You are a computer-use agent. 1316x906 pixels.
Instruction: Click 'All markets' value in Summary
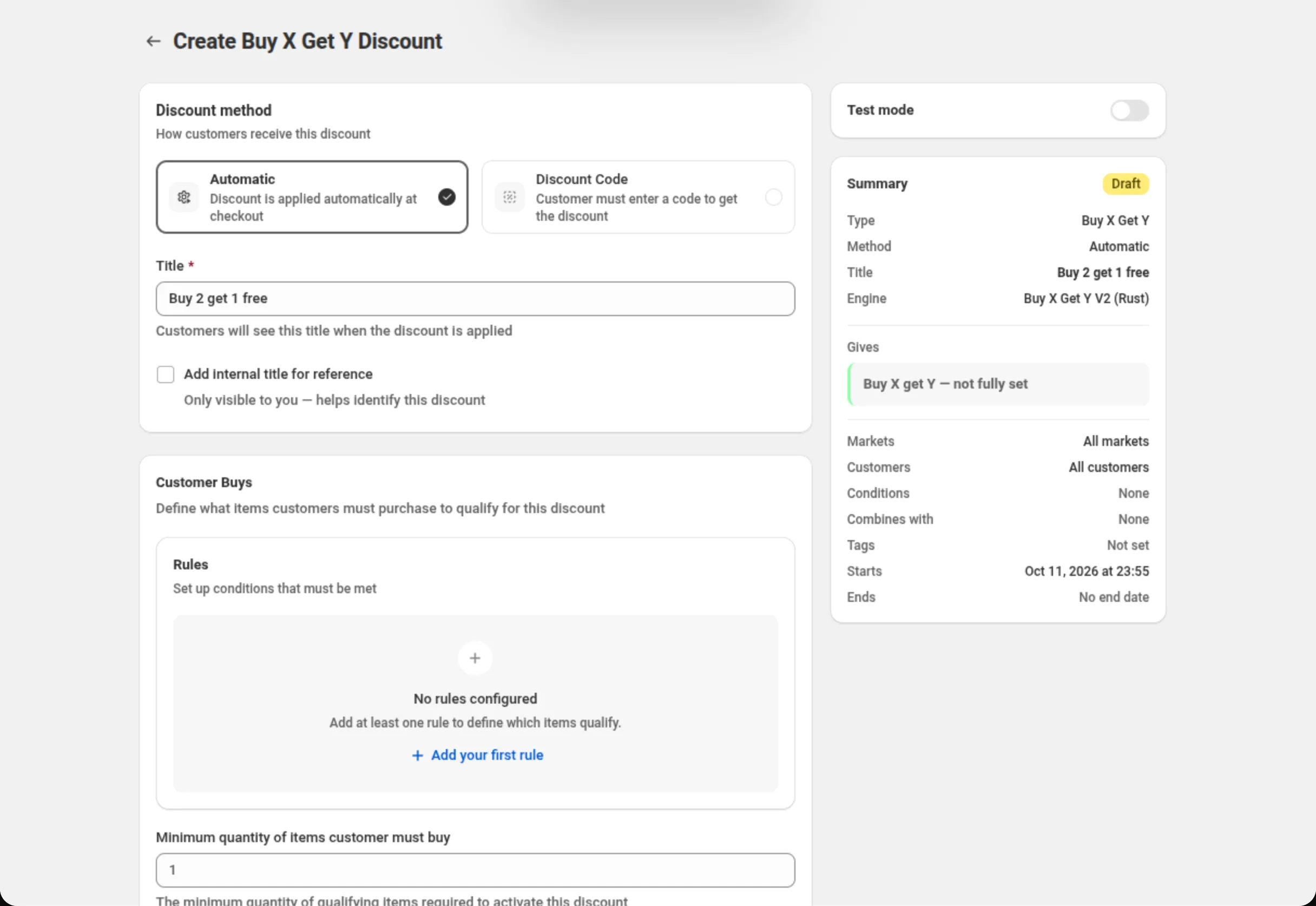coord(1116,441)
